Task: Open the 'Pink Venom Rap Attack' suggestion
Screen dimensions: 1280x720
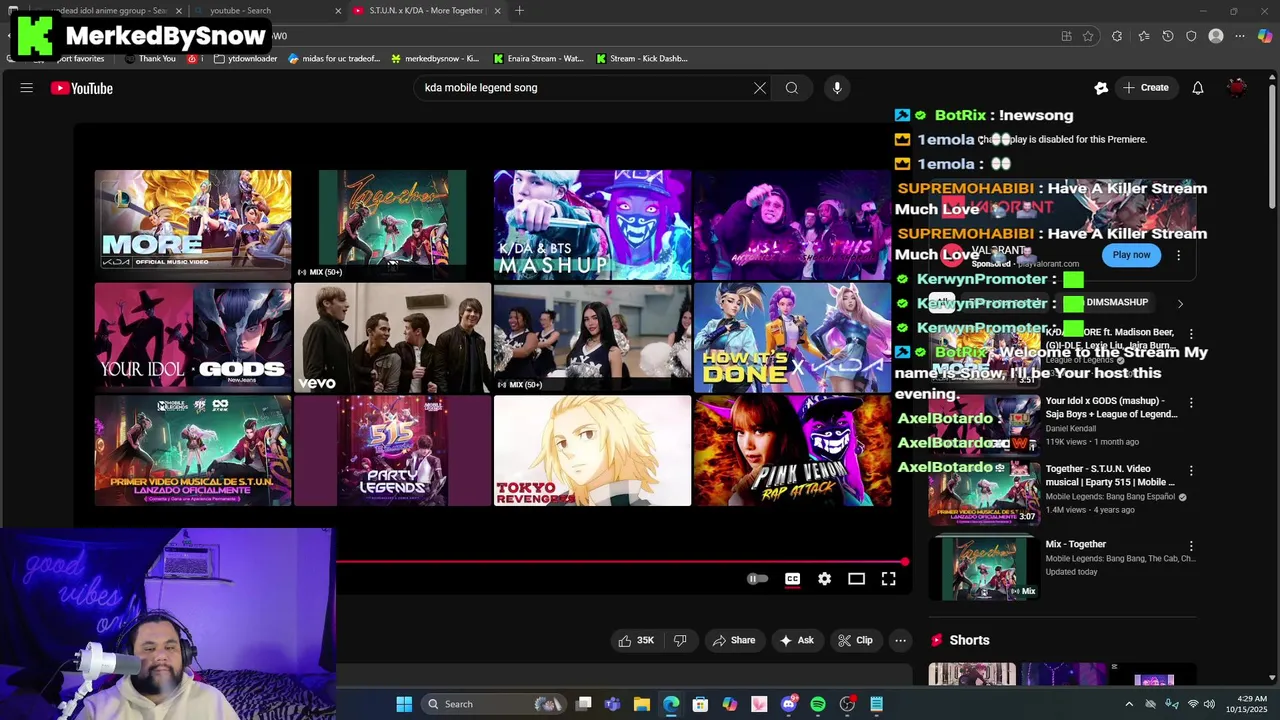Action: 792,450
